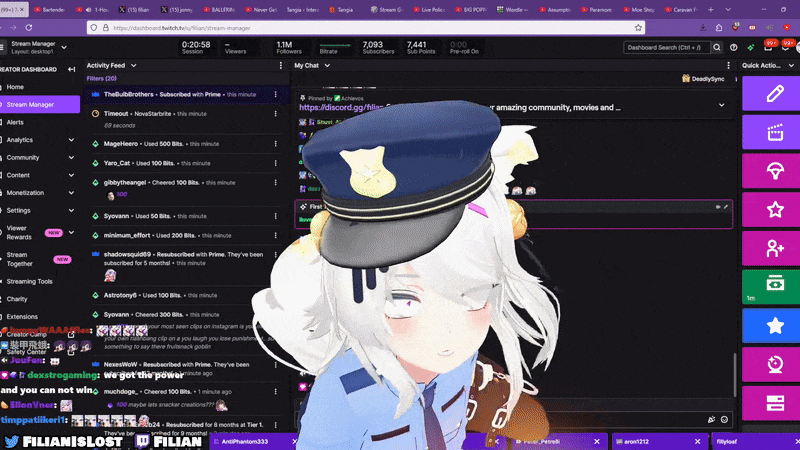This screenshot has height=450, width=800.
Task: Close the Peter_Petrelli whisper tab
Action: point(597,442)
